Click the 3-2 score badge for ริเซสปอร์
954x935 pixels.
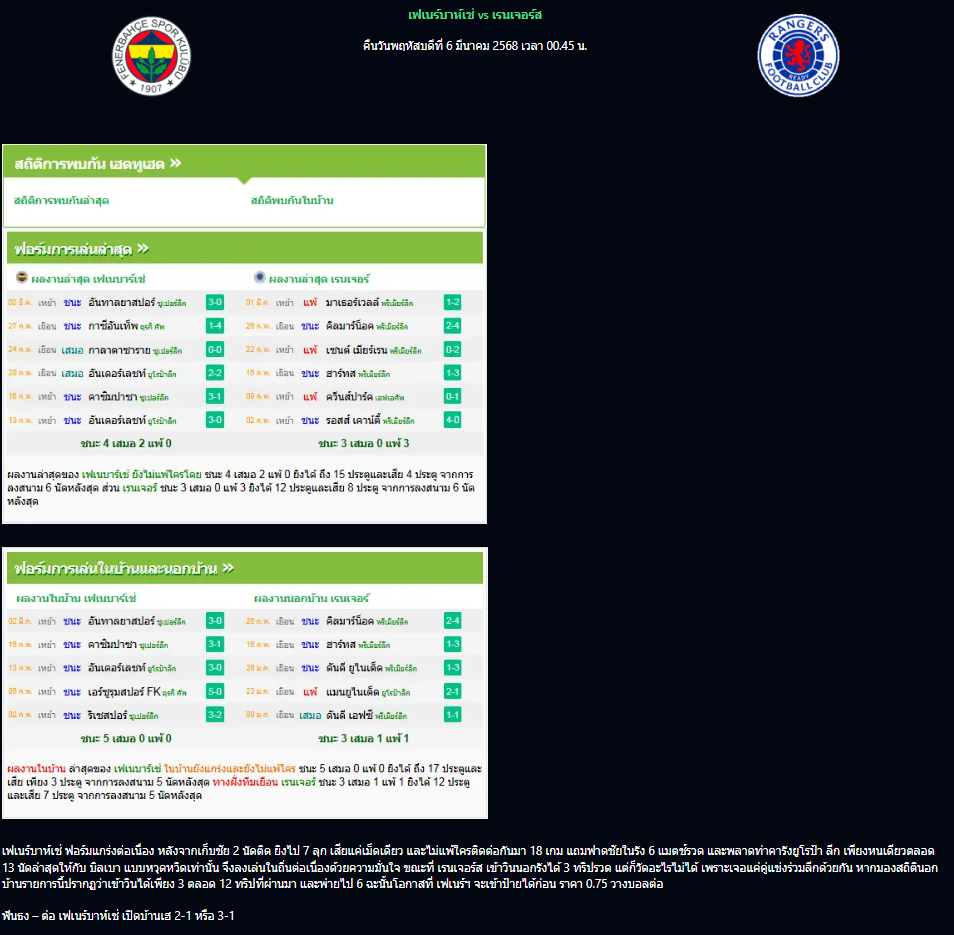click(215, 714)
